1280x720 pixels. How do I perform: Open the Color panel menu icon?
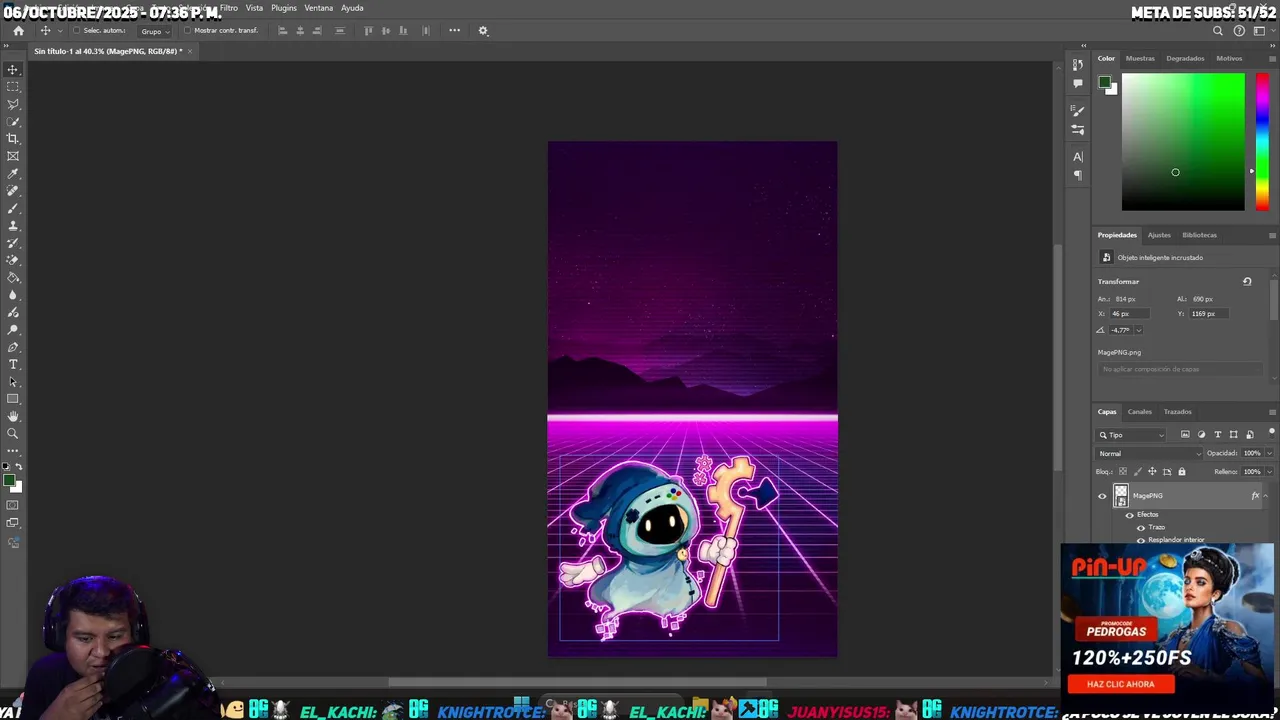pyautogui.click(x=1272, y=58)
